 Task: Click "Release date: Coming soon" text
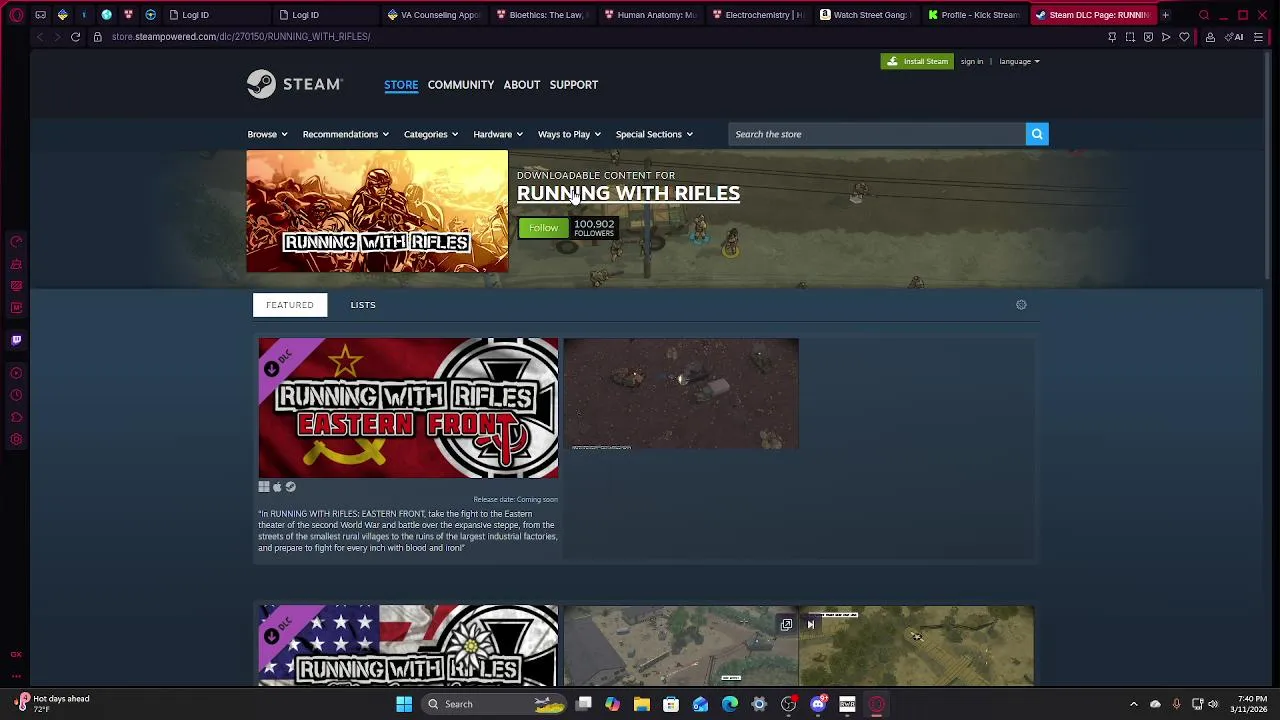point(515,499)
